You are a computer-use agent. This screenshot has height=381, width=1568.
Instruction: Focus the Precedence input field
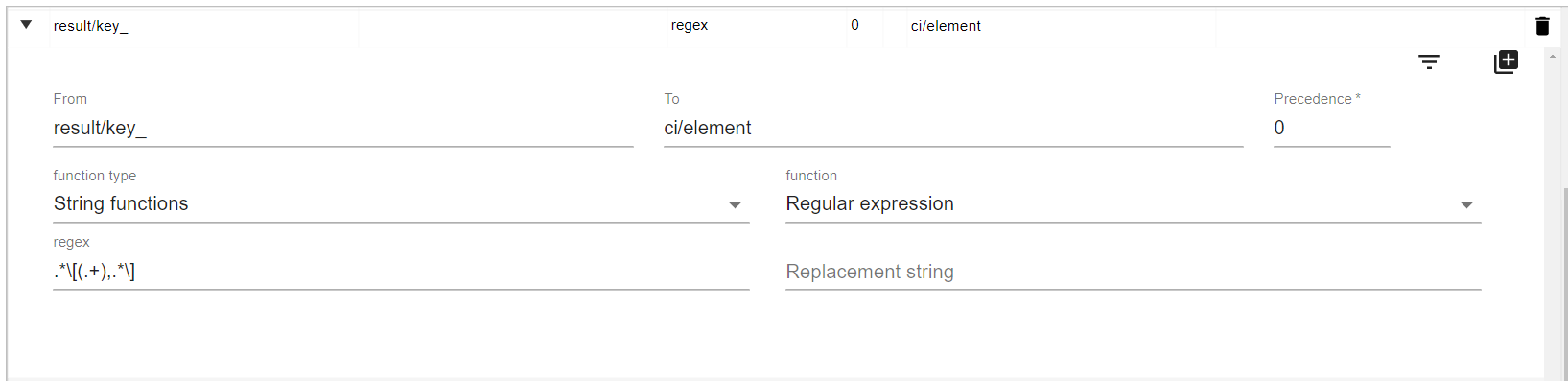coord(1331,128)
